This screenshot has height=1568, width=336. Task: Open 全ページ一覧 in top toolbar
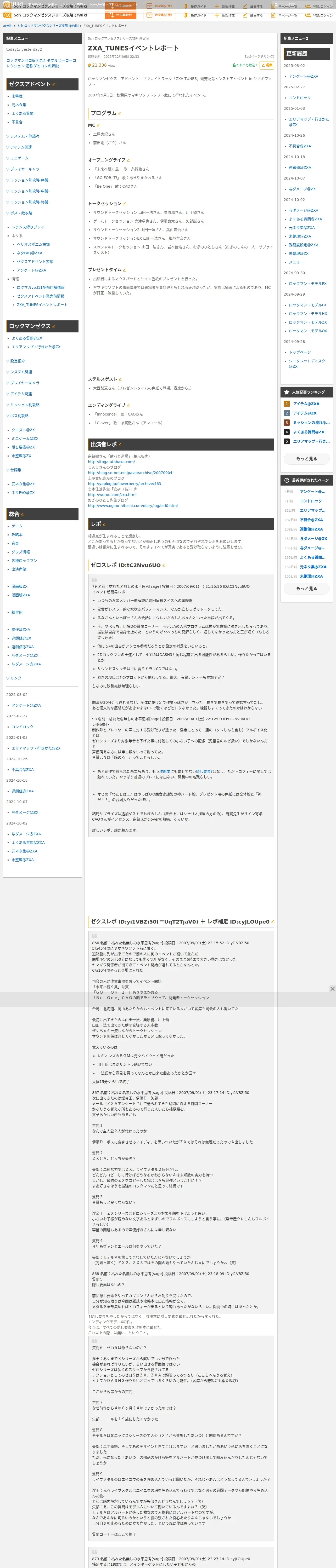pos(284,15)
